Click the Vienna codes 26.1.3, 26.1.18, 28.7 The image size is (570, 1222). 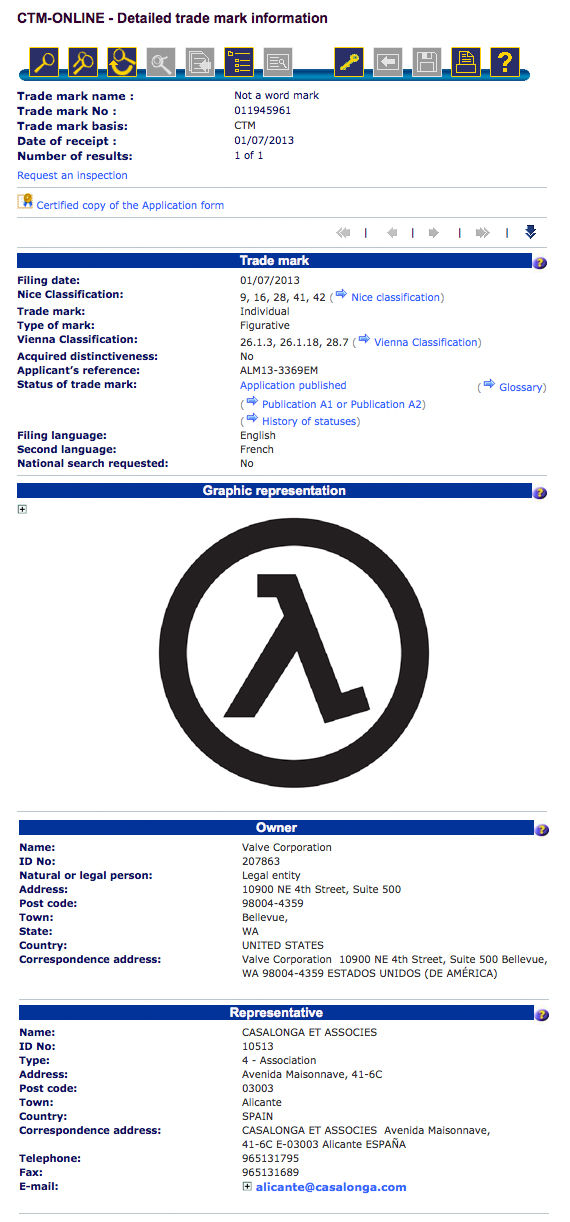click(294, 342)
